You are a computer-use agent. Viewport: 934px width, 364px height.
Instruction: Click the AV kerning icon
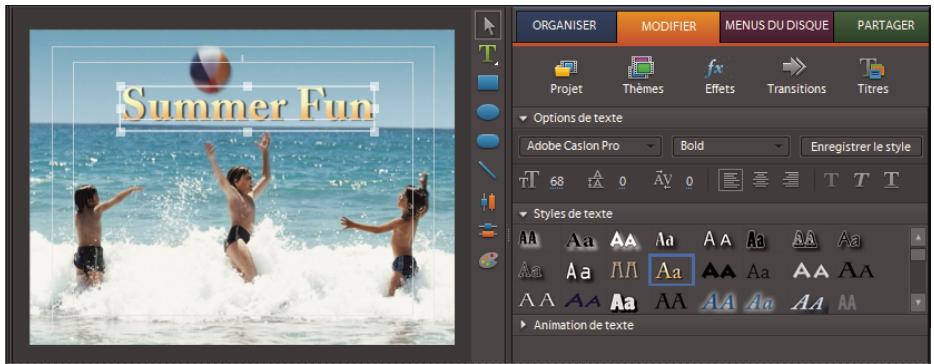[x=663, y=180]
